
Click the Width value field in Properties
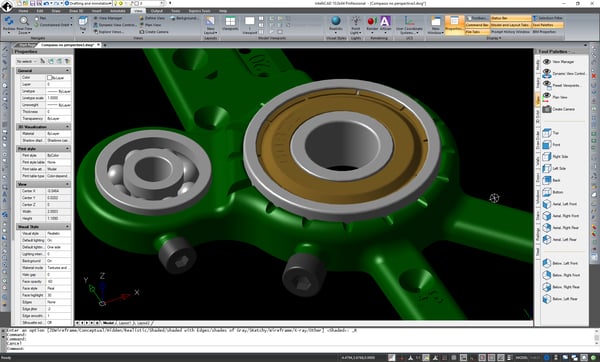pos(58,212)
